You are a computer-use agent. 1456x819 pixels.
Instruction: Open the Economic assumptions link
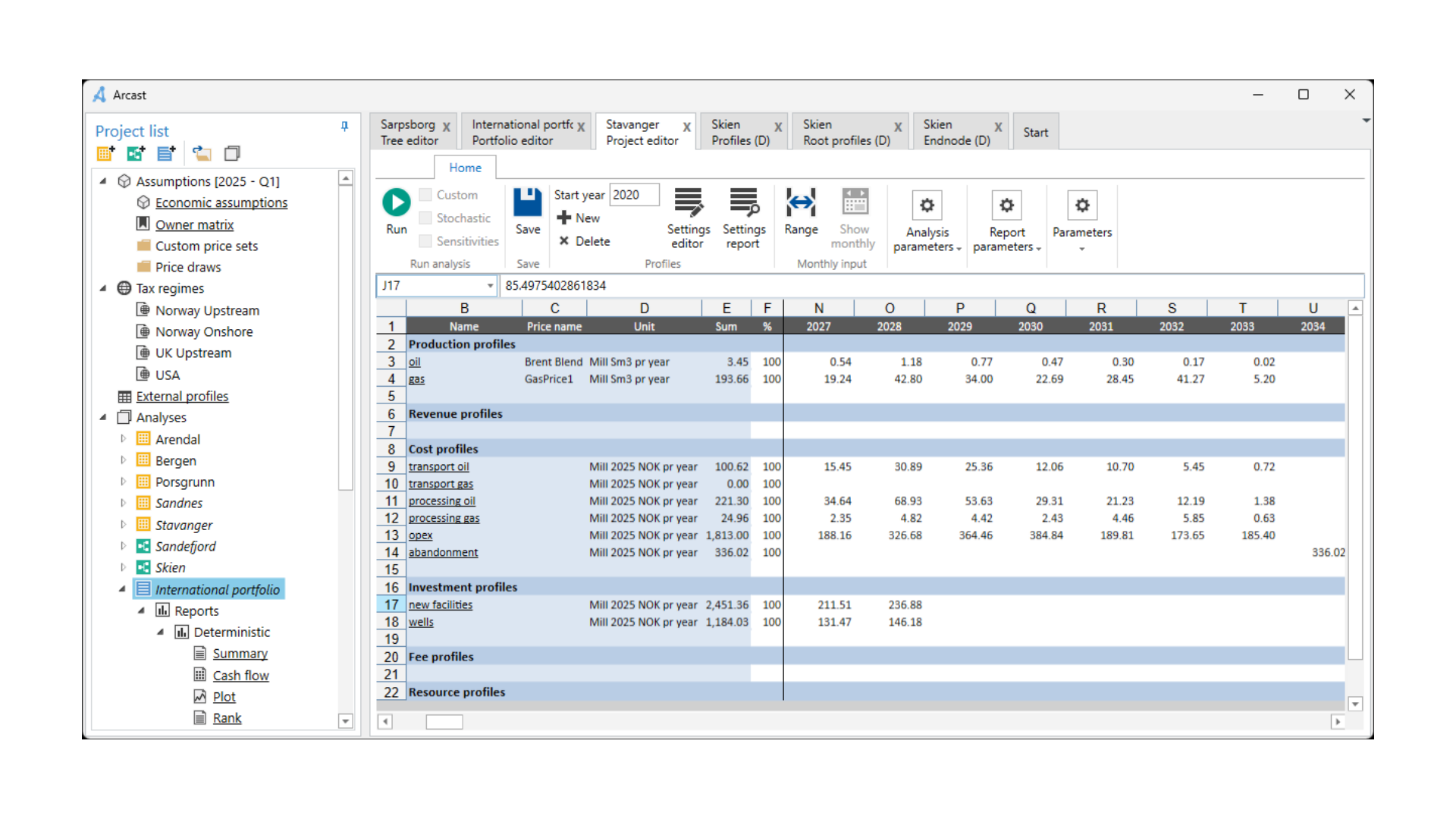(x=221, y=202)
